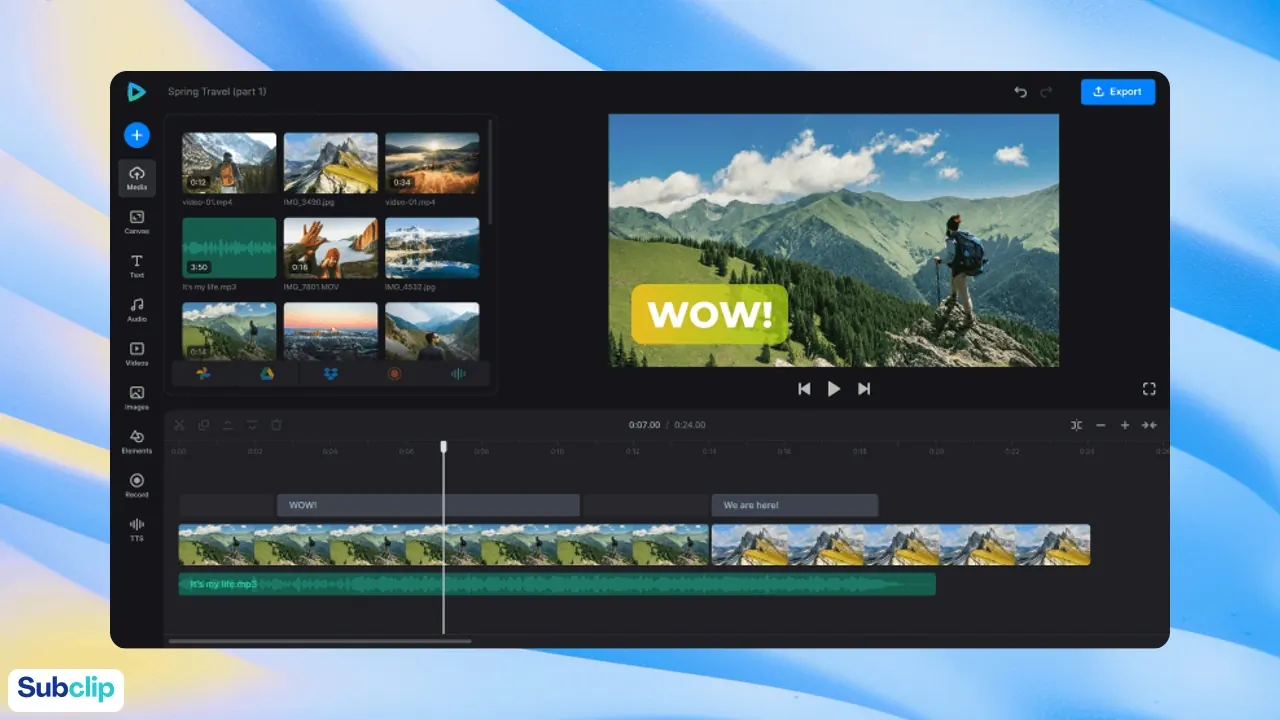This screenshot has width=1280, height=720.
Task: Select the It's my life.mp3 audio thumbnail
Action: pyautogui.click(x=229, y=248)
